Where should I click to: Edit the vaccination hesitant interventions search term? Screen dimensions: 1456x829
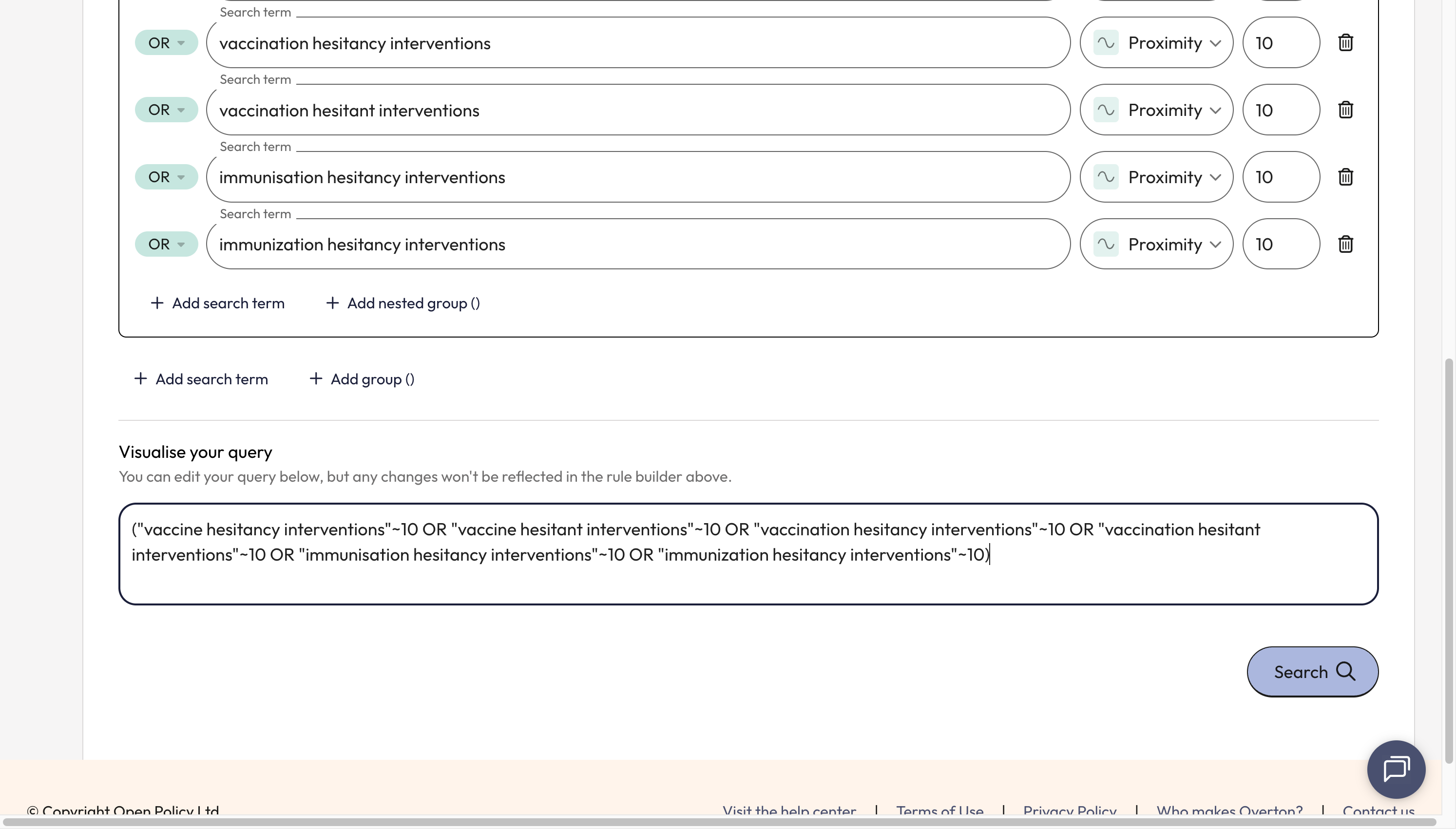(x=638, y=110)
